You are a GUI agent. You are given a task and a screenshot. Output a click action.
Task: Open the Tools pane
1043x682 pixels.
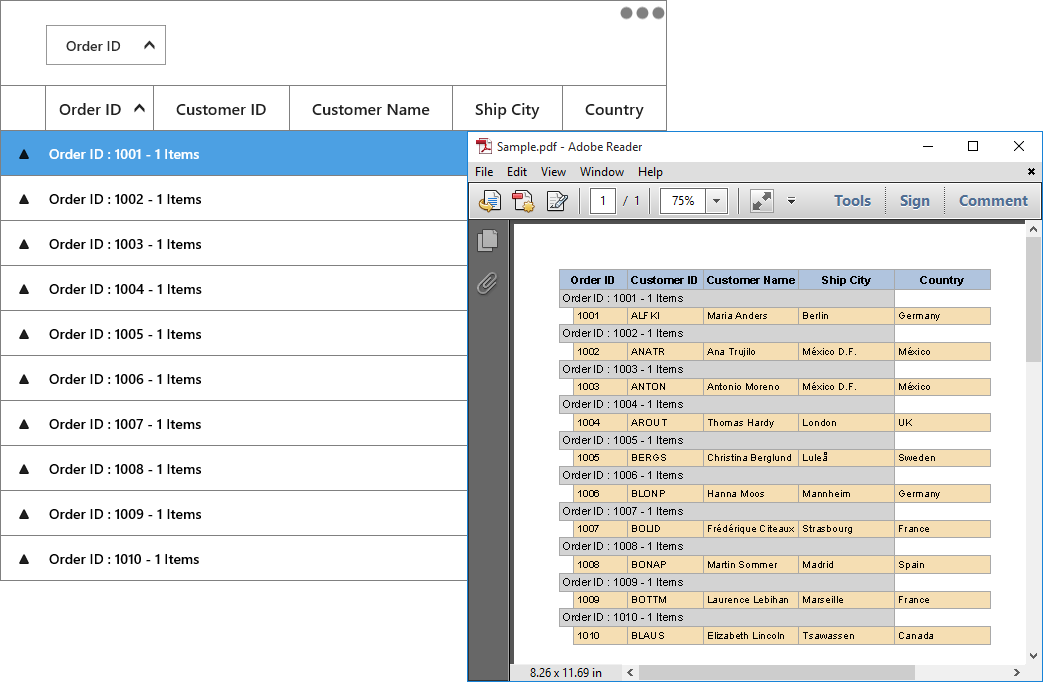[853, 201]
